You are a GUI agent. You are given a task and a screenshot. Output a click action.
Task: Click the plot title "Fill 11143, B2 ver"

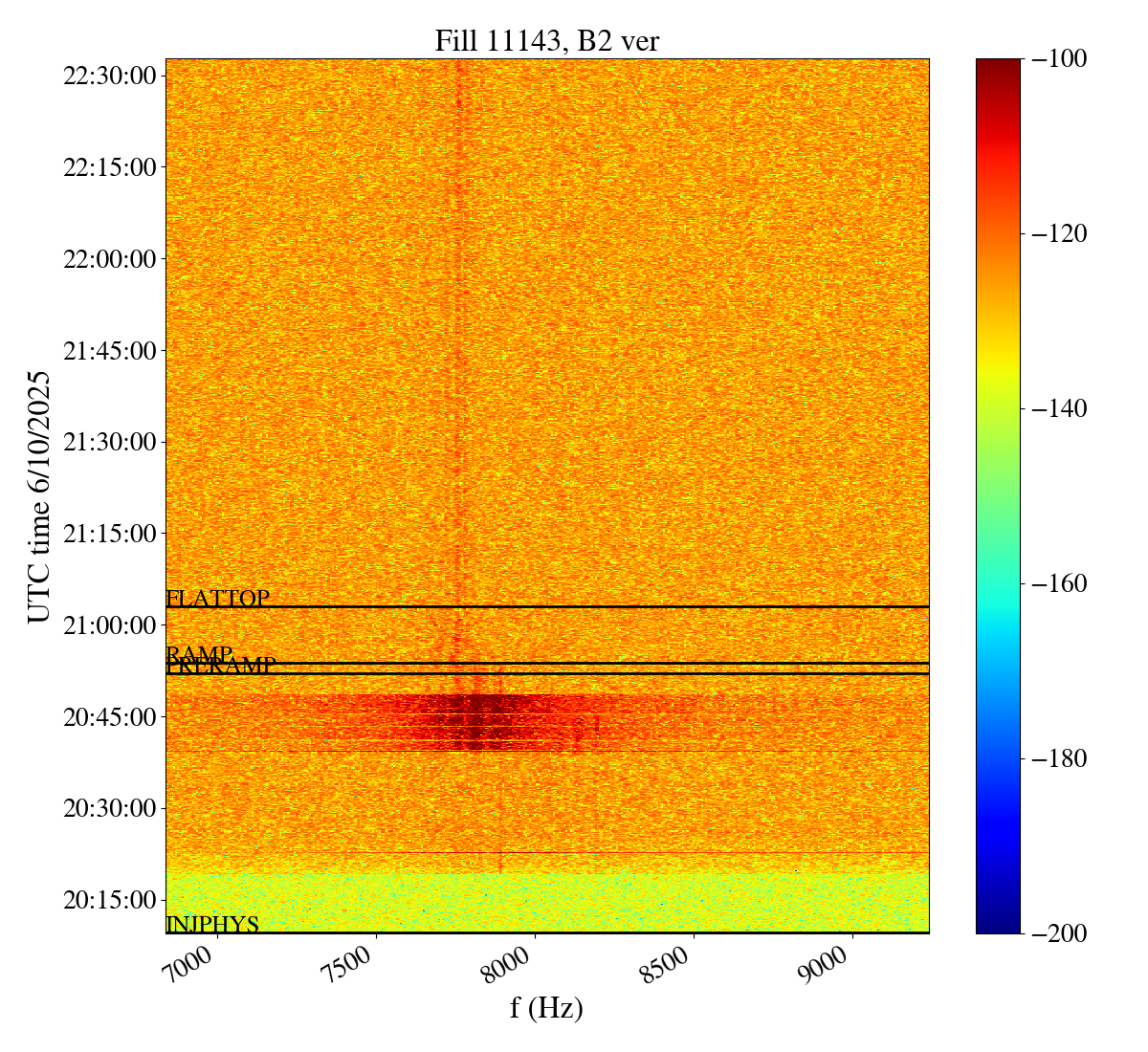[546, 41]
